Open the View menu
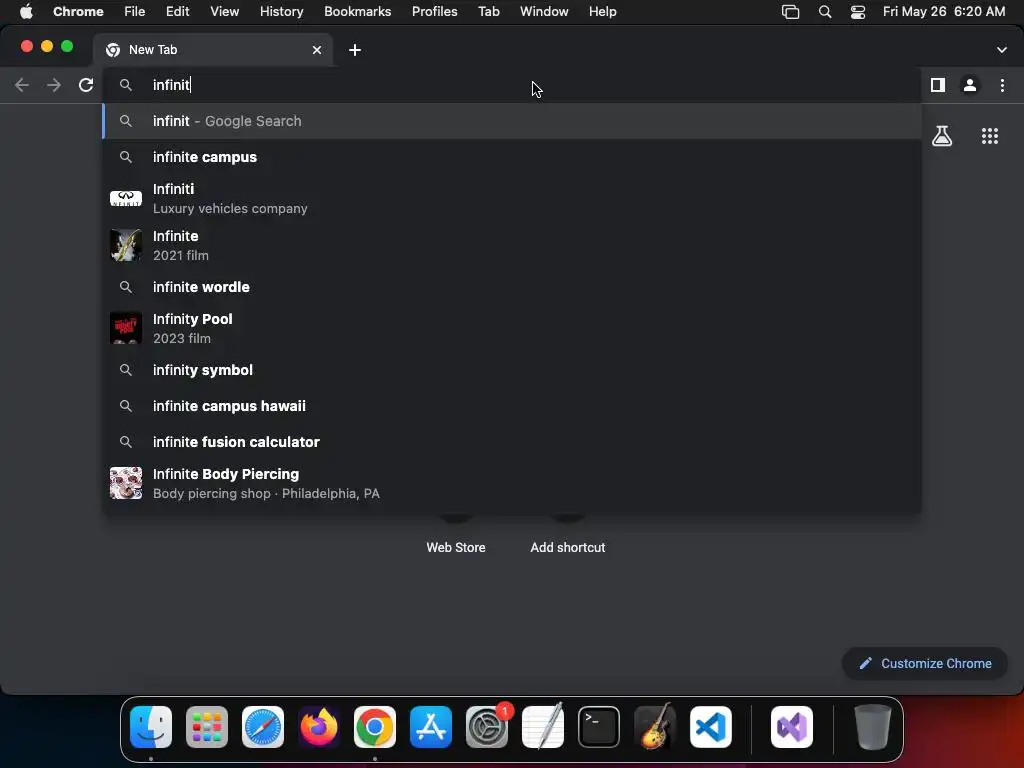This screenshot has width=1024, height=768. click(x=225, y=12)
